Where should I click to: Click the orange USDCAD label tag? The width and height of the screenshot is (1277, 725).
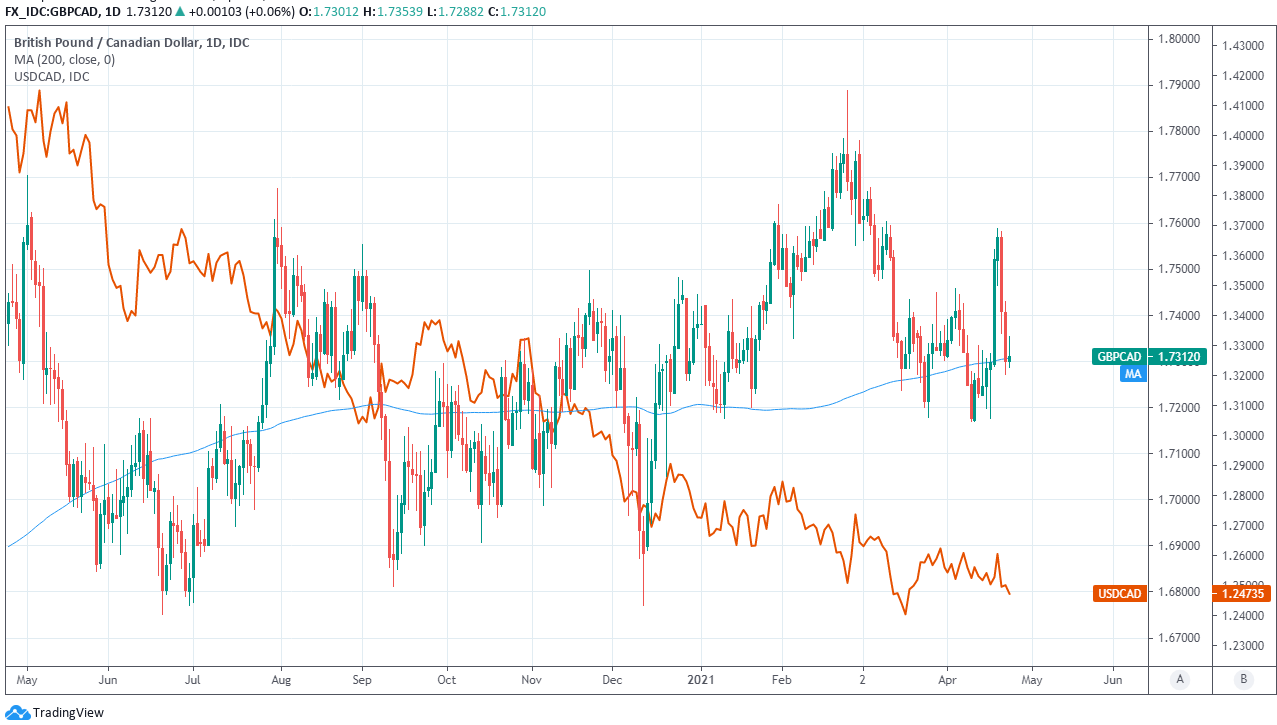pos(1120,594)
